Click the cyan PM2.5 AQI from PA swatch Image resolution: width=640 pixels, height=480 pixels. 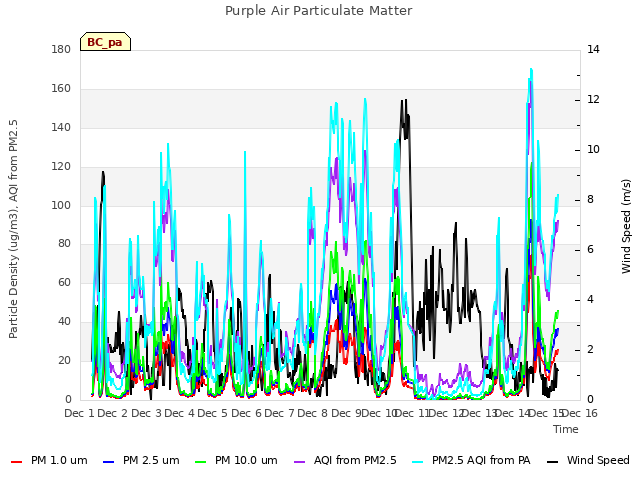418,462
